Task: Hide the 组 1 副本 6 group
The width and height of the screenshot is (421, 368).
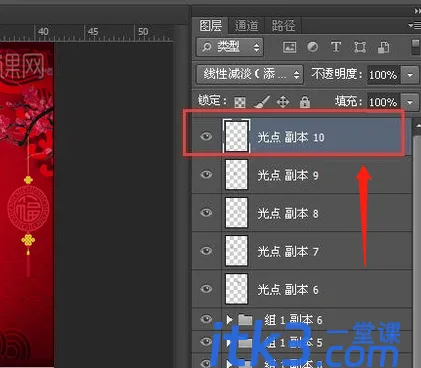Action: click(x=206, y=319)
